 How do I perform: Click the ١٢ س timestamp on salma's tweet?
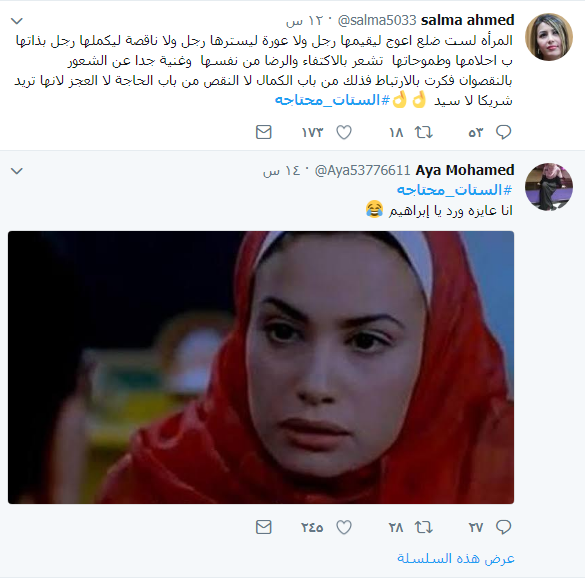tap(303, 21)
